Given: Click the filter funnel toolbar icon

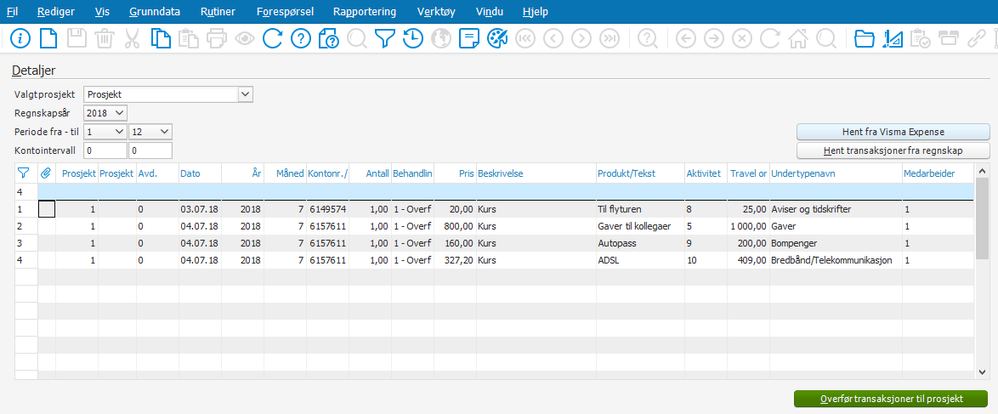Looking at the screenshot, I should pyautogui.click(x=384, y=39).
